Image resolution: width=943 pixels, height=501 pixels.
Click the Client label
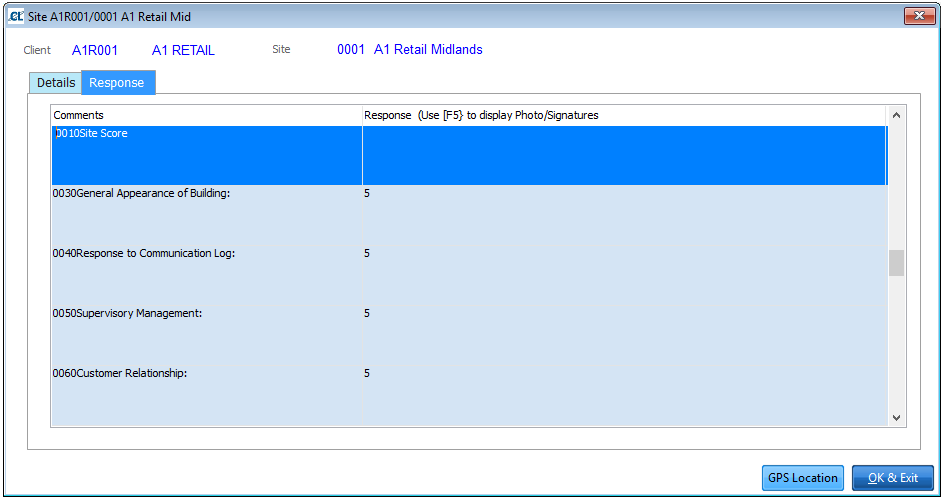(x=37, y=50)
